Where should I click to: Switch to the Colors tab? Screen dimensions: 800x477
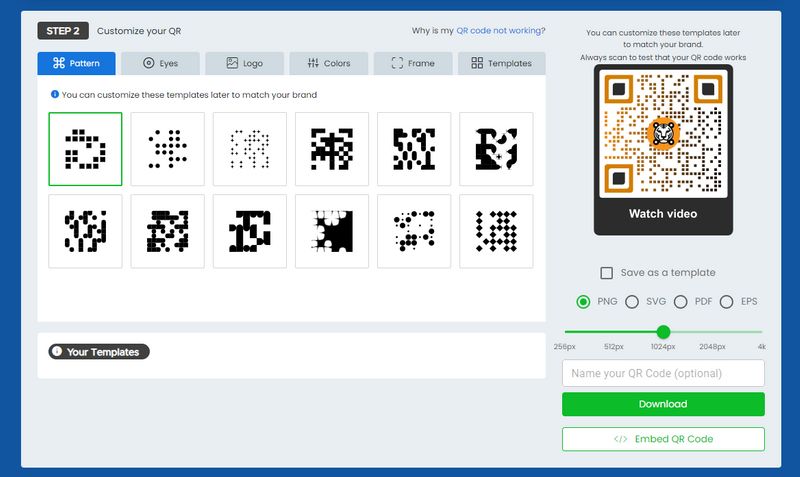pos(329,63)
